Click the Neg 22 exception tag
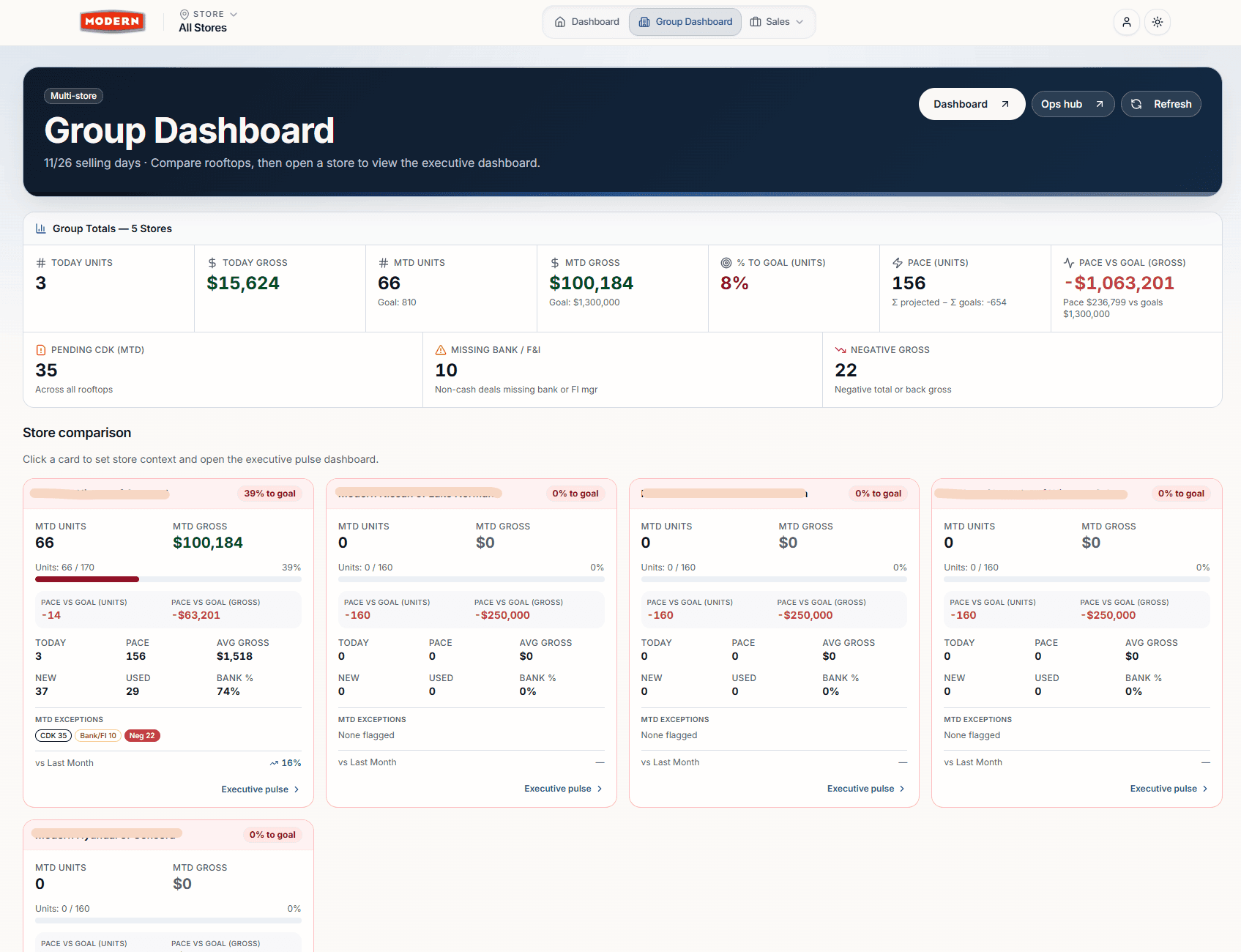The height and width of the screenshot is (952, 1241). [x=142, y=736]
